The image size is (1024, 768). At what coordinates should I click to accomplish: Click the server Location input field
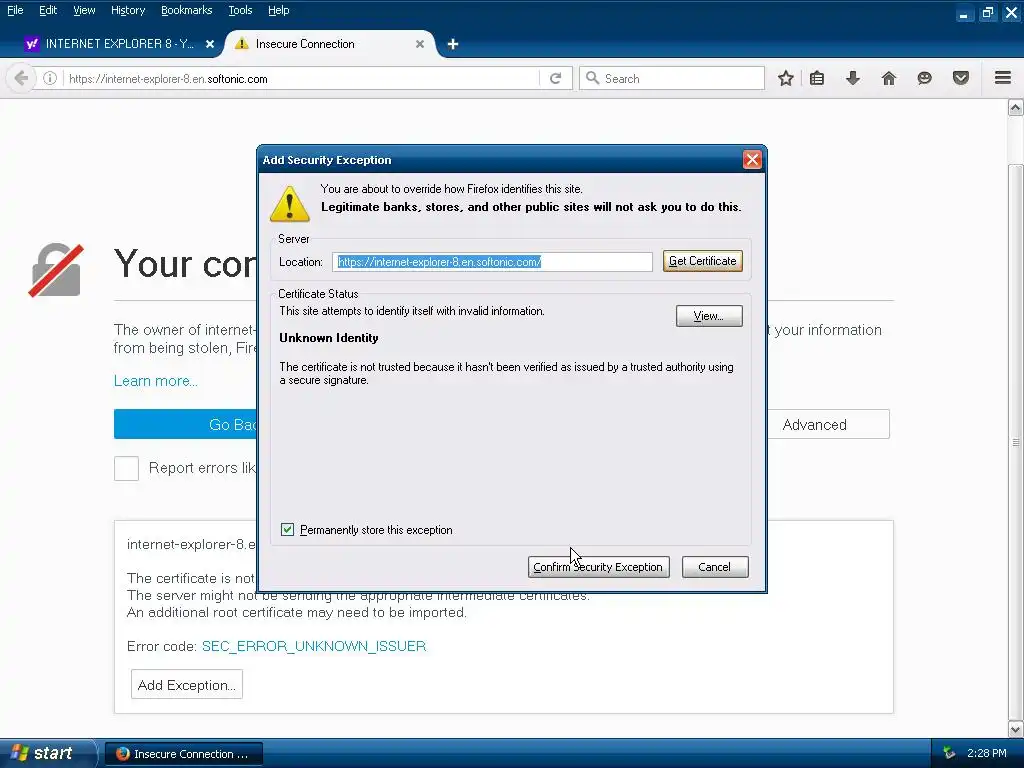[492, 262]
